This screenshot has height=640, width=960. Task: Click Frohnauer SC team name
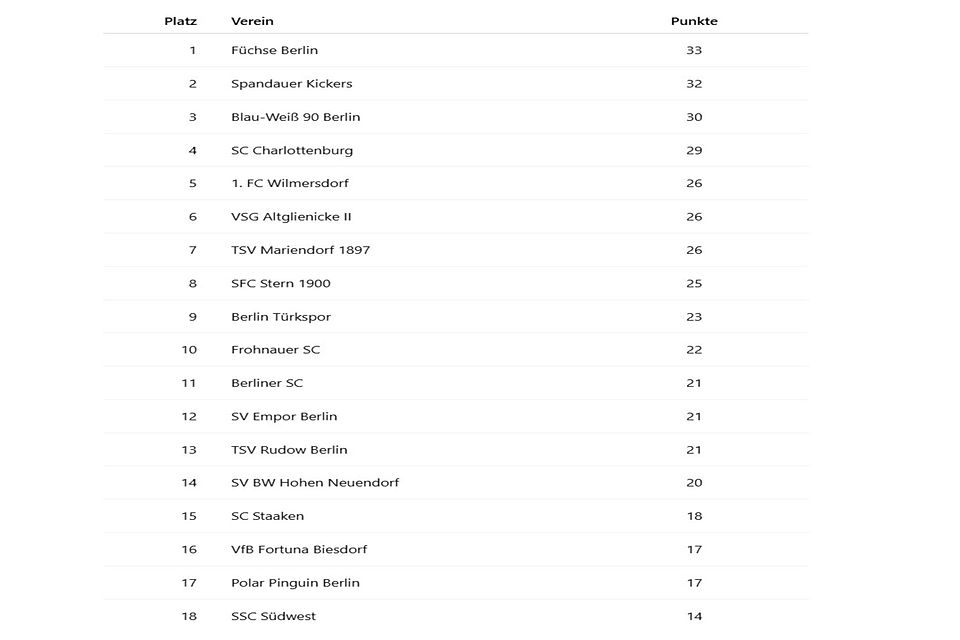(x=275, y=350)
